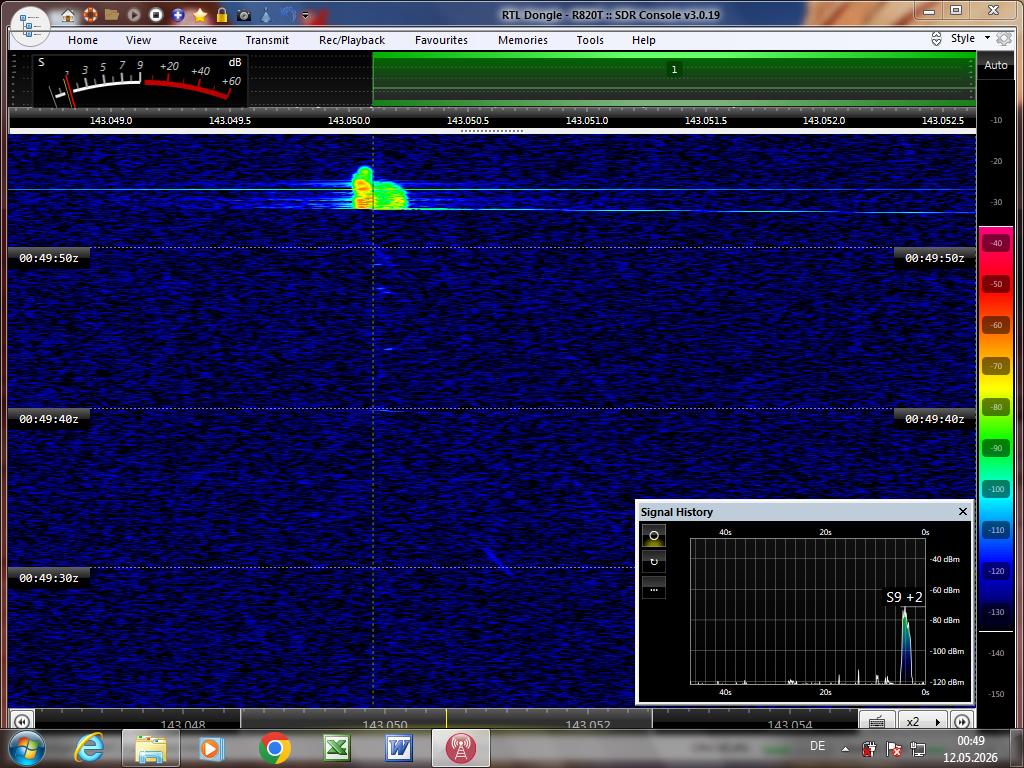
Task: Switch to the Receive ribbon tab
Action: (x=198, y=40)
